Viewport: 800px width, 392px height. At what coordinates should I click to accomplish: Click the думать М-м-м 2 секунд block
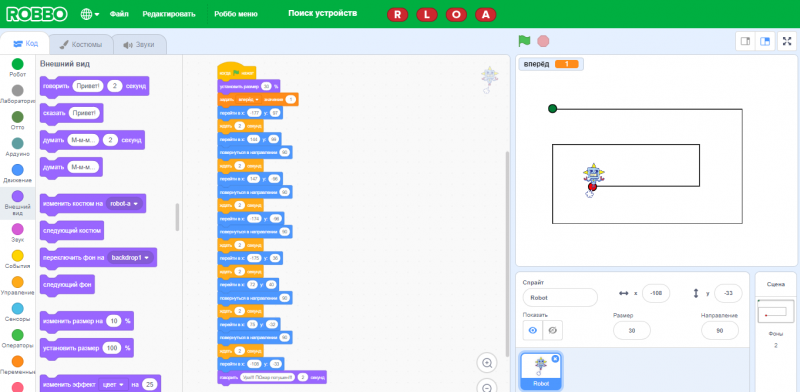[x=92, y=140]
